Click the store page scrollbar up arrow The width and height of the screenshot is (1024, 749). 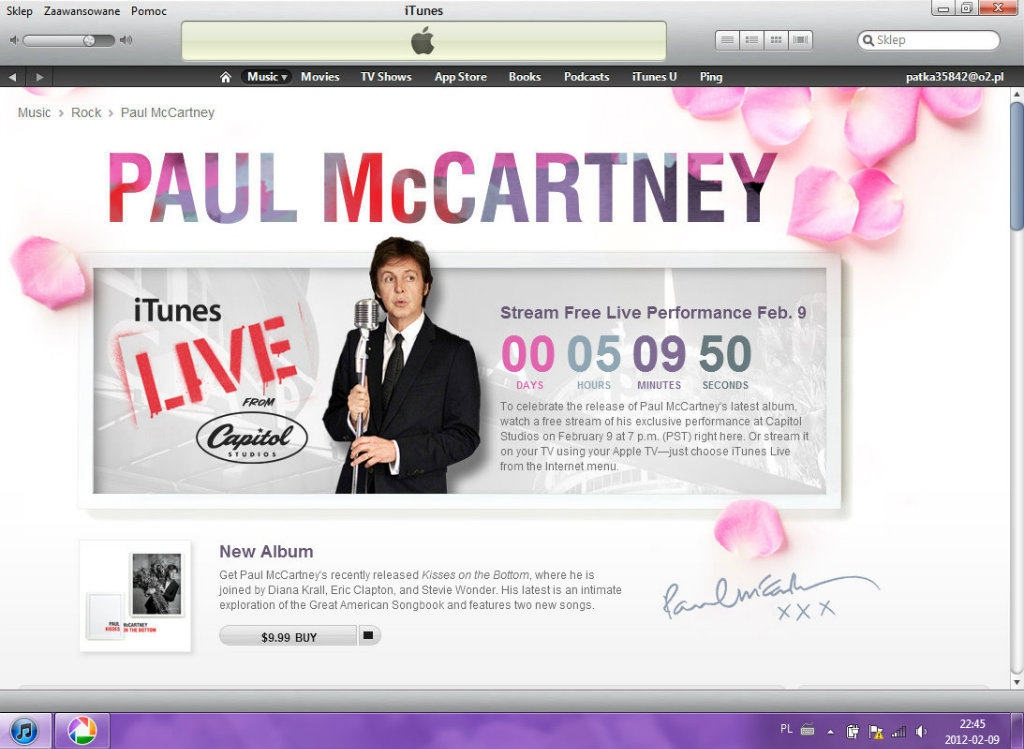[x=1016, y=94]
